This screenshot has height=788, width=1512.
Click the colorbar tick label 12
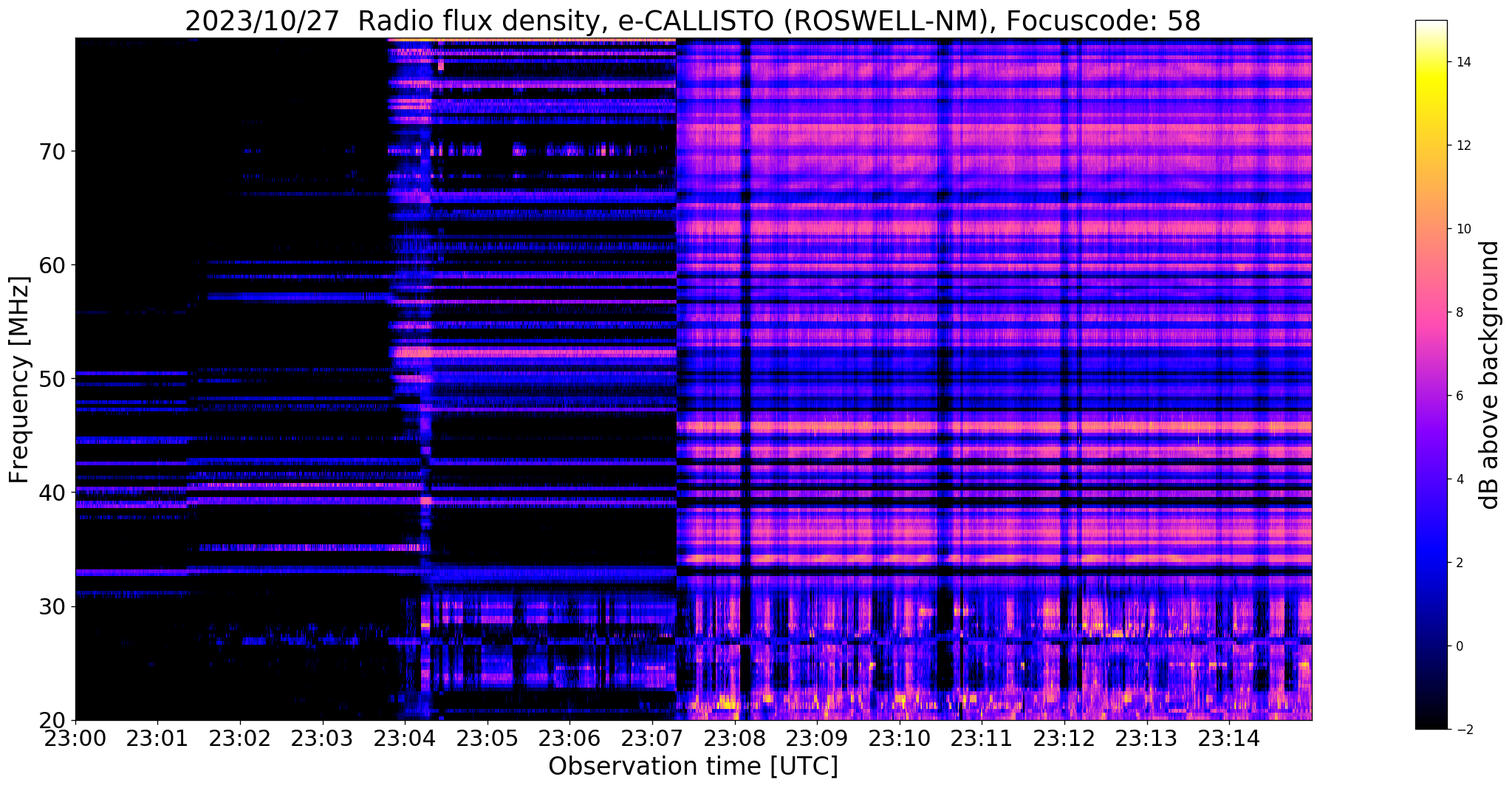[x=1462, y=145]
